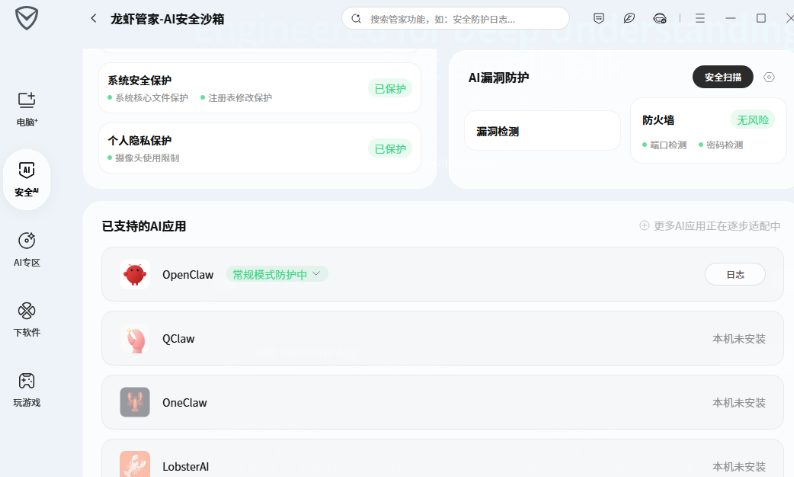Open the 电脑 section in sidebar
Viewport: 794px width, 477px height.
[x=27, y=108]
